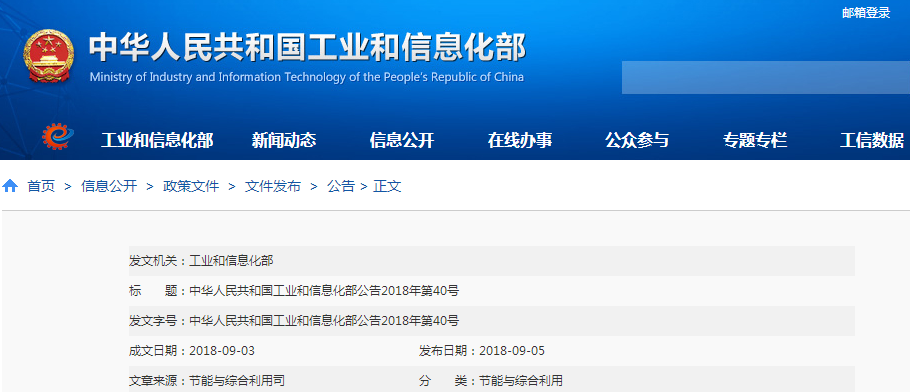Click 分类 value 节能与综合利用

521,381
